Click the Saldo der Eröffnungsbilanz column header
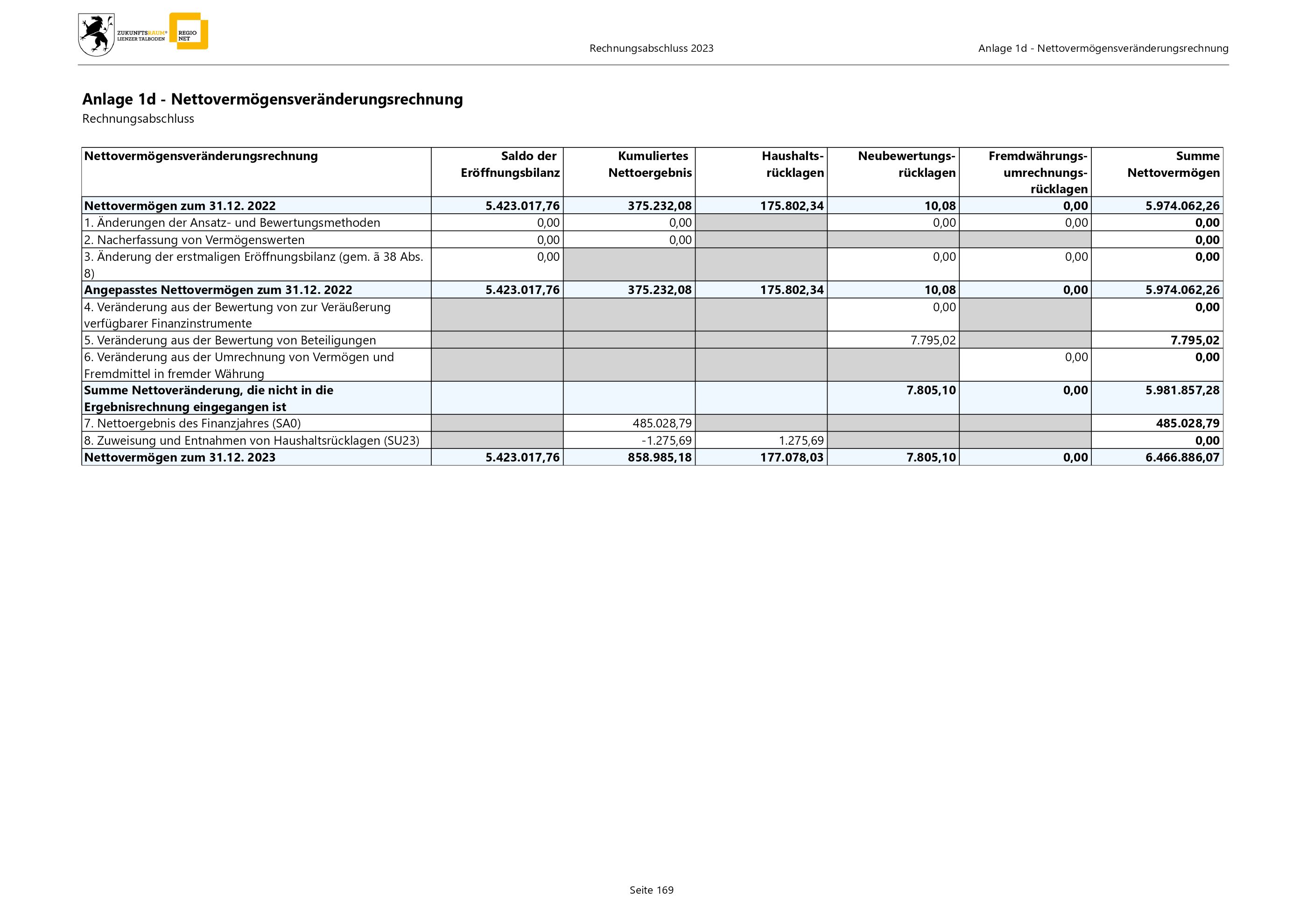Viewport: 1307px width, 924px height. point(509,164)
